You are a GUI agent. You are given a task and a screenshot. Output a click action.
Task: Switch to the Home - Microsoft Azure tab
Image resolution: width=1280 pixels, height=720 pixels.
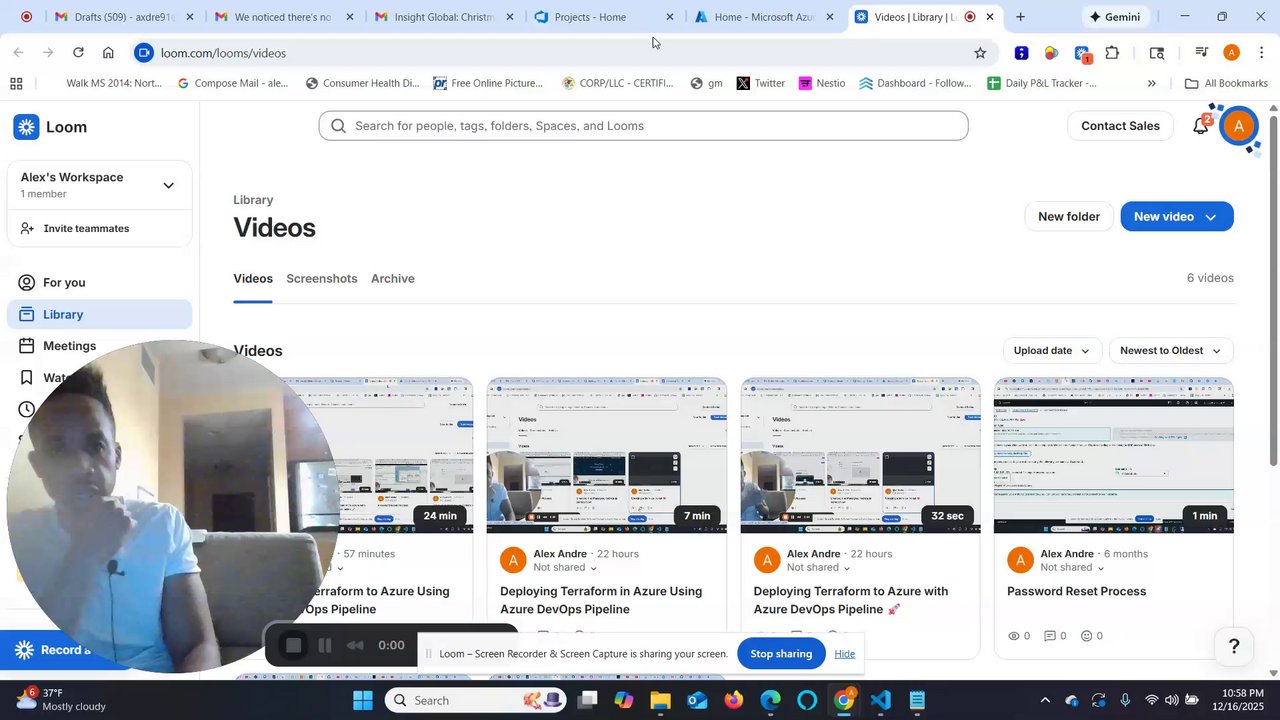pos(763,17)
